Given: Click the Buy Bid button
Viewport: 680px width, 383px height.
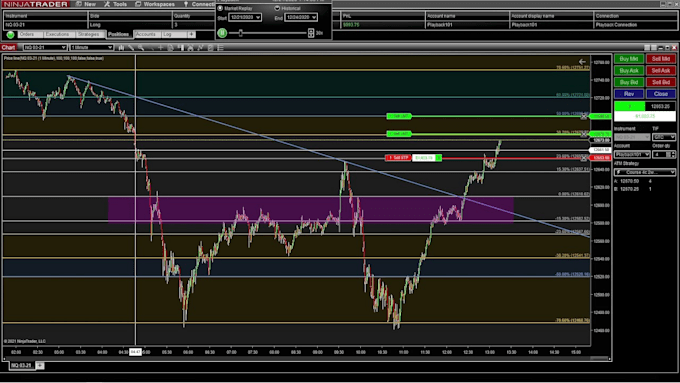Looking at the screenshot, I should (629, 82).
